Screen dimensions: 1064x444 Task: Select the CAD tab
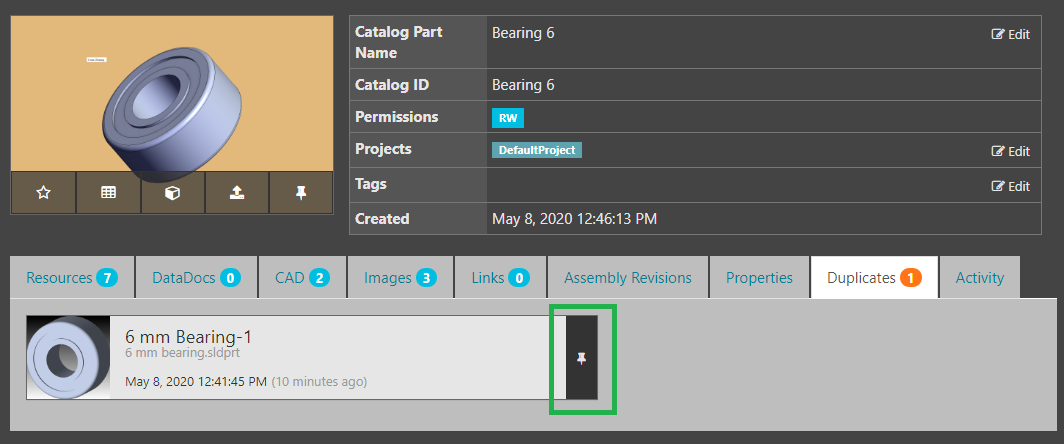coord(303,277)
